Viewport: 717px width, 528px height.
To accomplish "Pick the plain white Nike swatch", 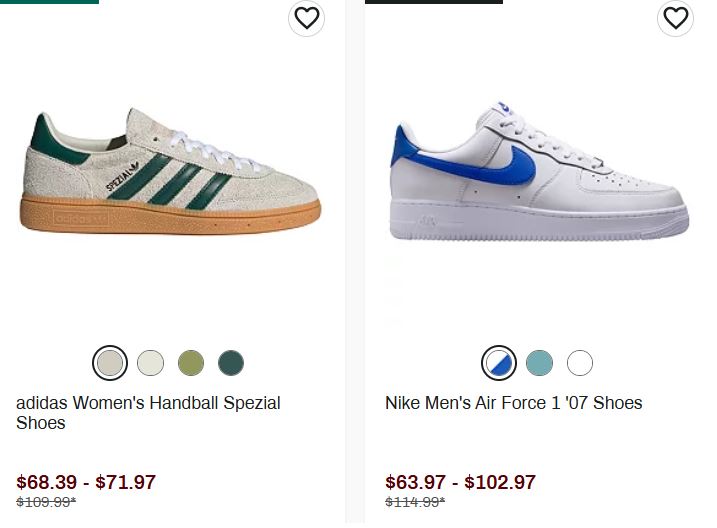I will (580, 363).
